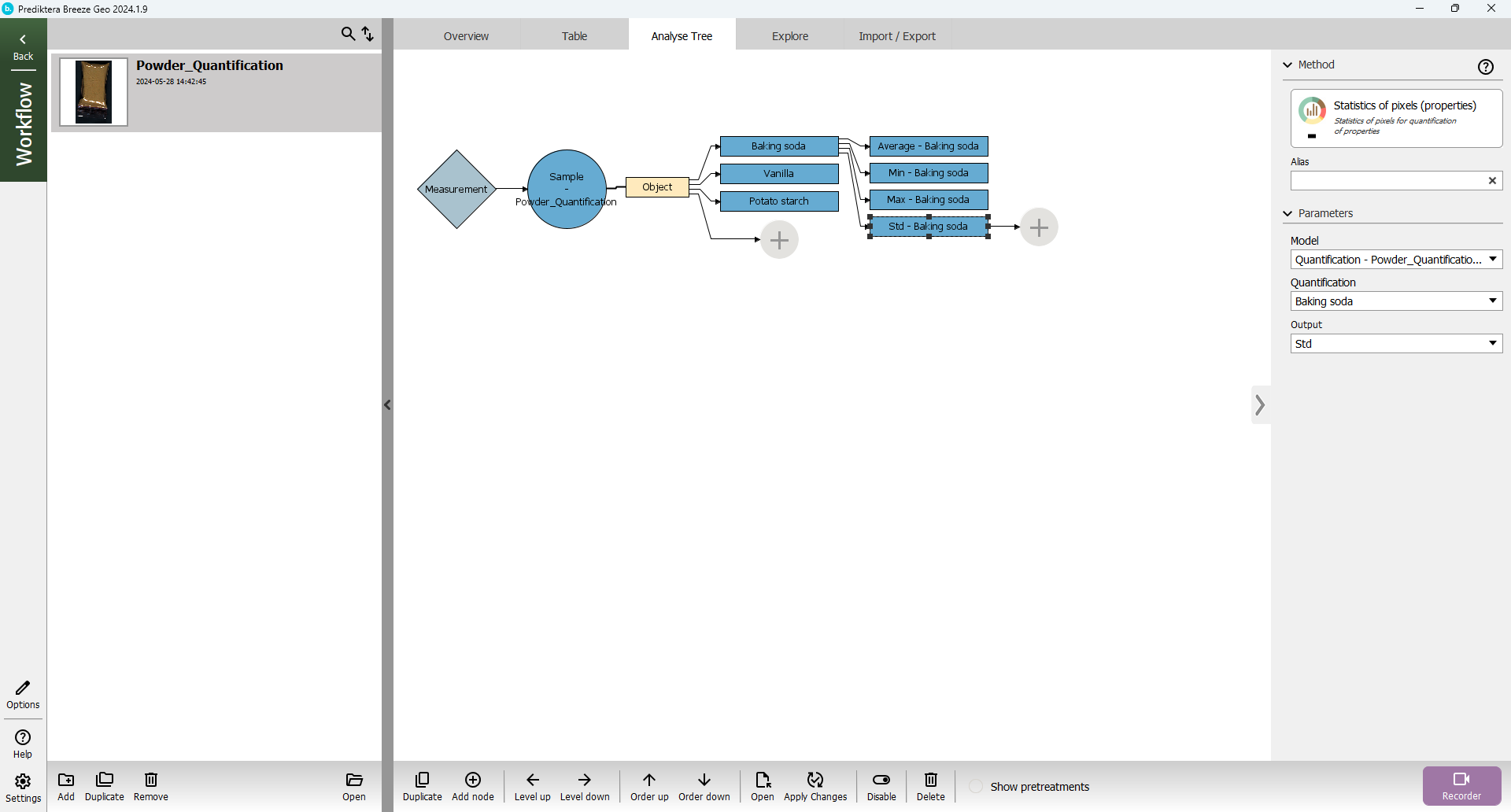This screenshot has width=1511, height=812.
Task: Click the Apply Changes icon
Action: 815,781
